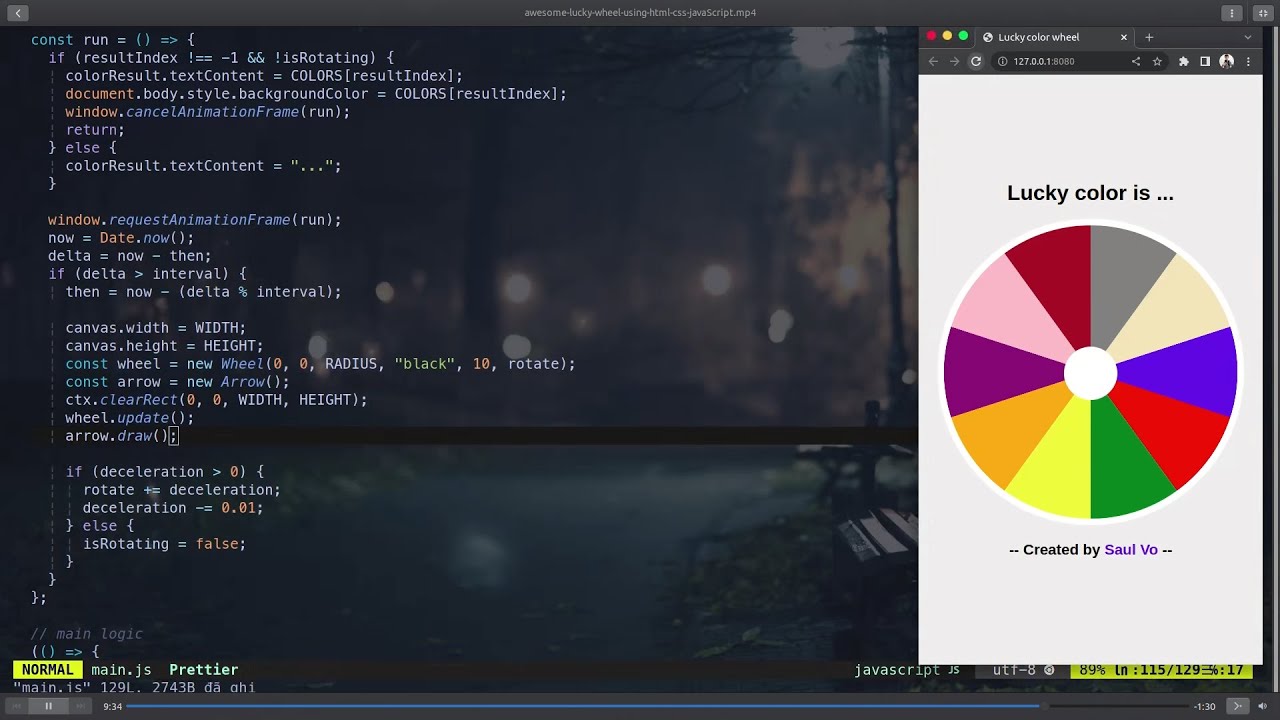
Task: Click the 127.0.0.1:8080 address field
Action: tap(1044, 61)
